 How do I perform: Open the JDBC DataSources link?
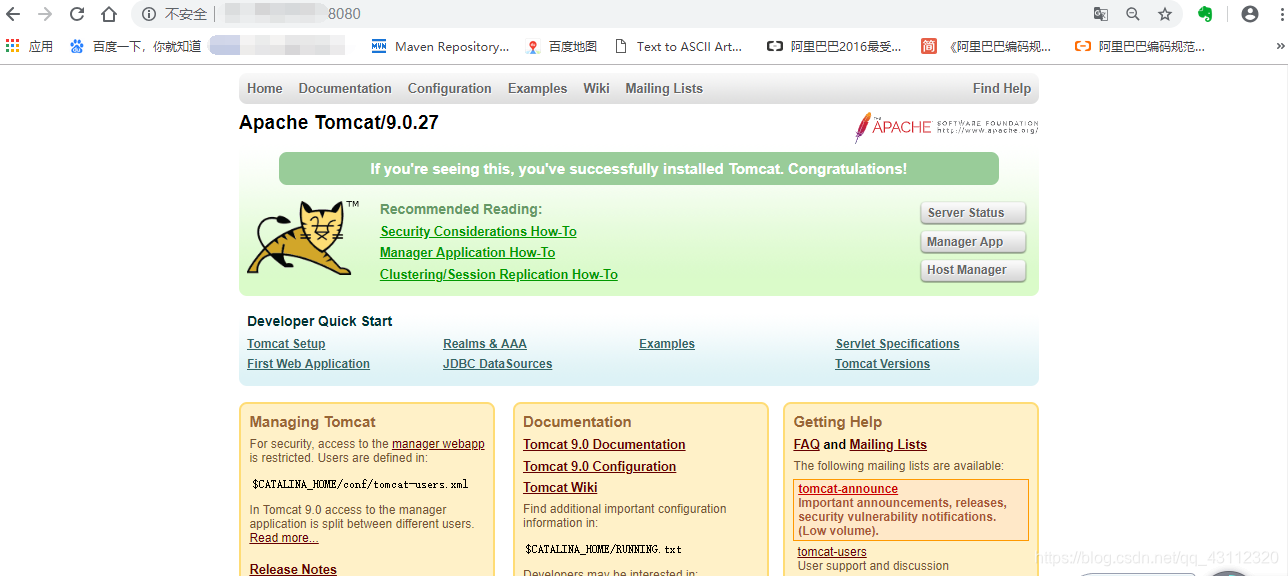(498, 364)
